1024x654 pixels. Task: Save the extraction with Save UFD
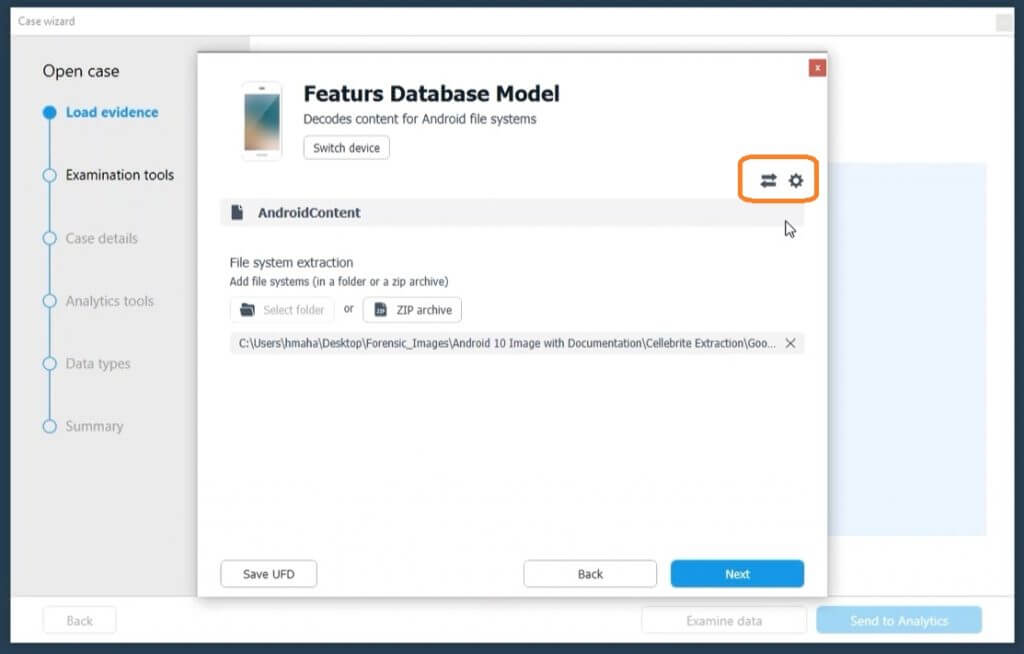[268, 574]
